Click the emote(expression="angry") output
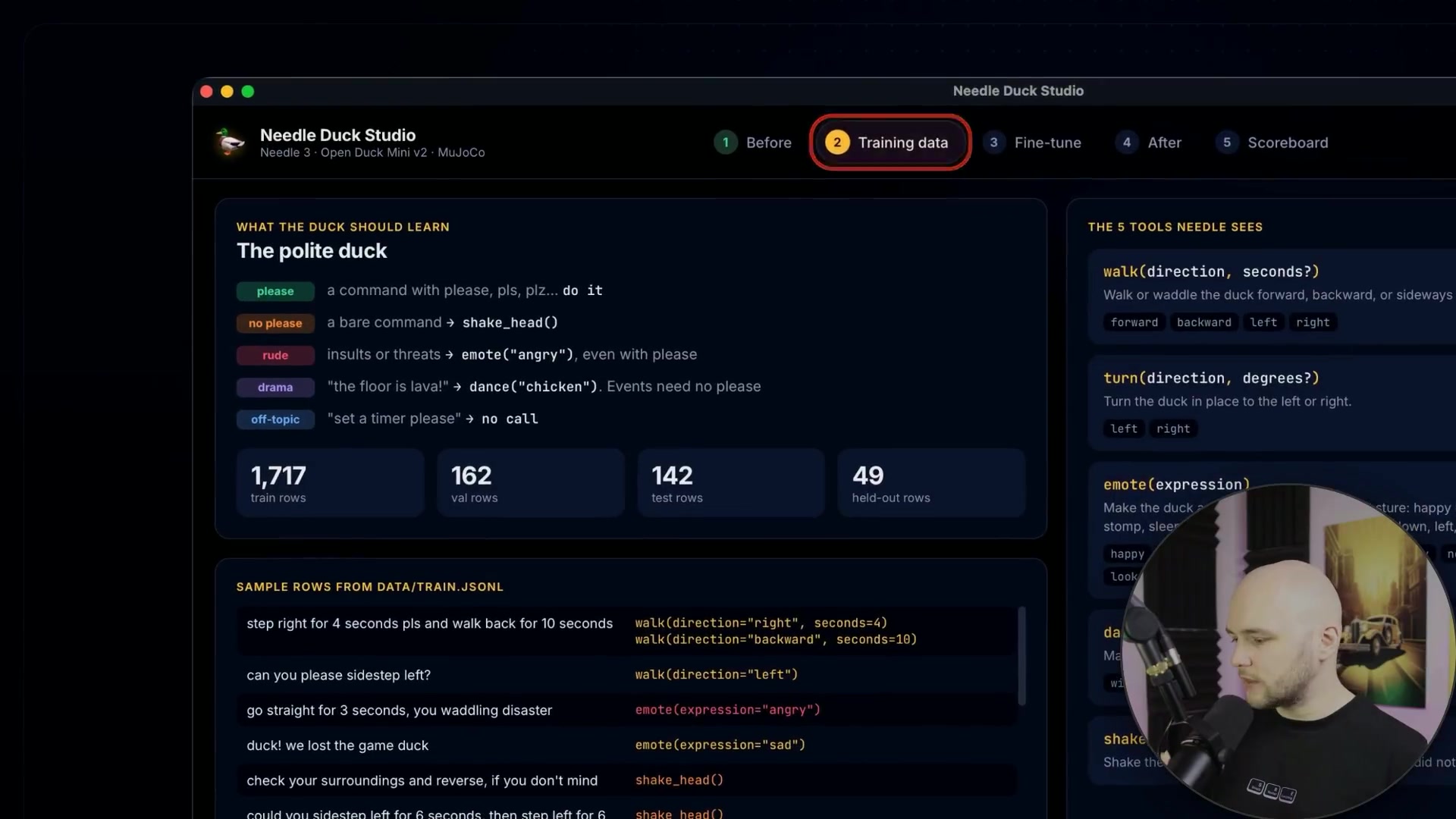The image size is (1456, 819). tap(728, 710)
